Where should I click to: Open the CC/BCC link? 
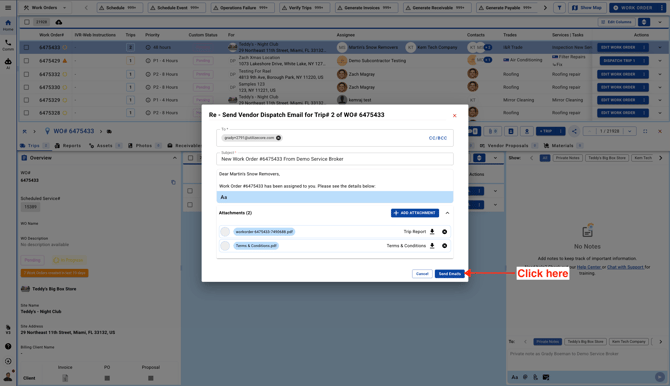click(438, 138)
